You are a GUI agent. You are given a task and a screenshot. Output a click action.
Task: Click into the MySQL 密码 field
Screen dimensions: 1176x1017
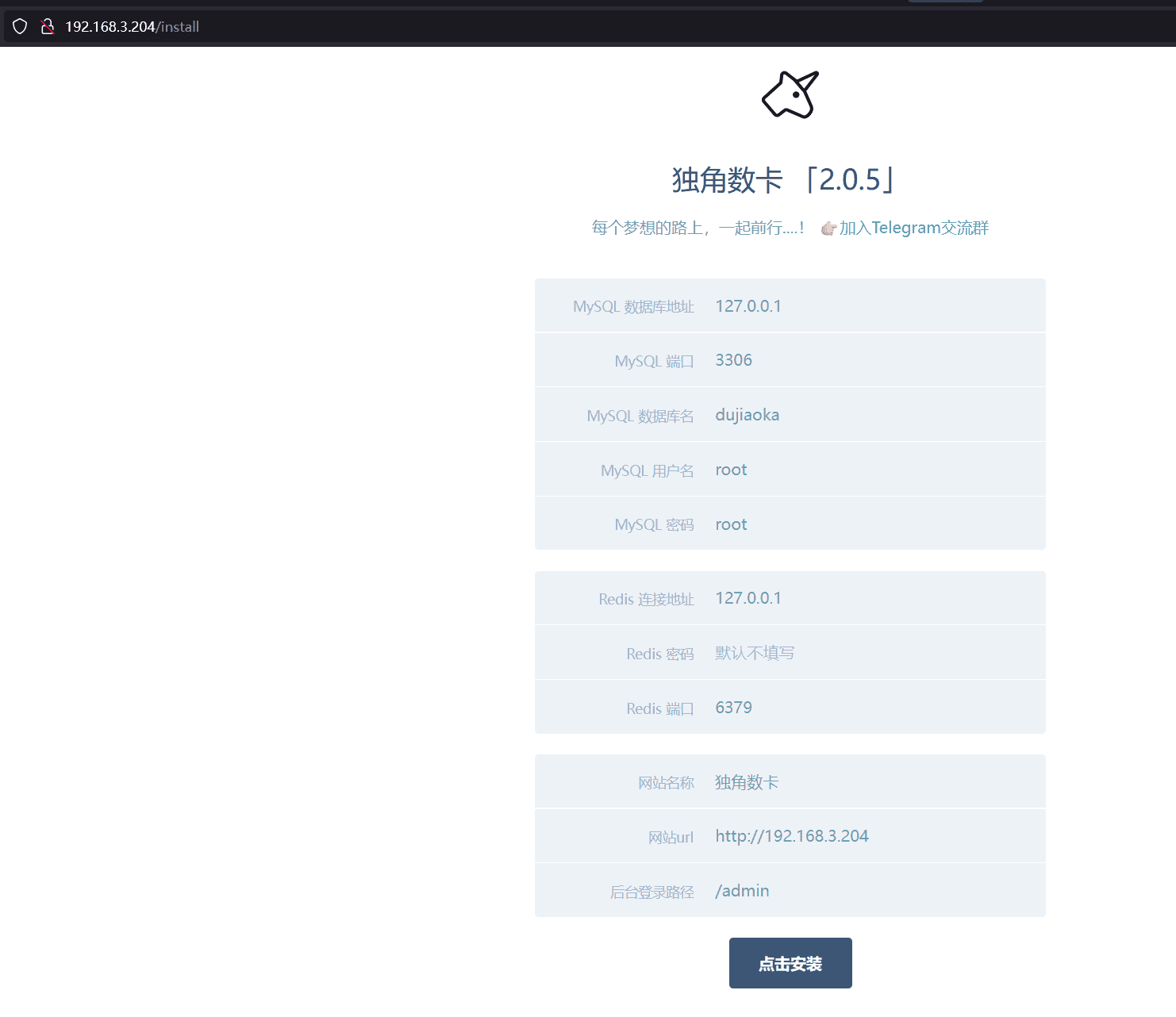873,524
